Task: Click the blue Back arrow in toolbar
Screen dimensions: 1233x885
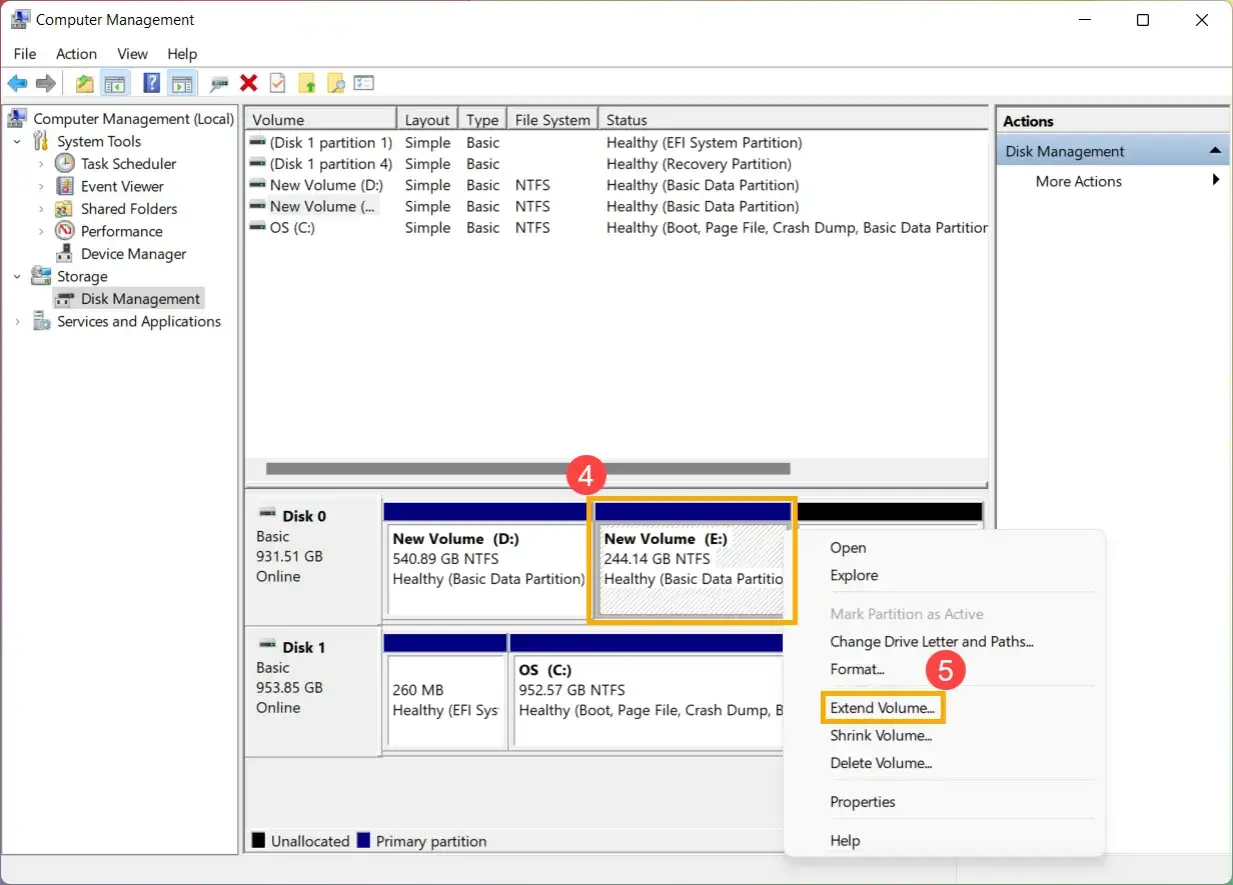Action: tap(17, 83)
